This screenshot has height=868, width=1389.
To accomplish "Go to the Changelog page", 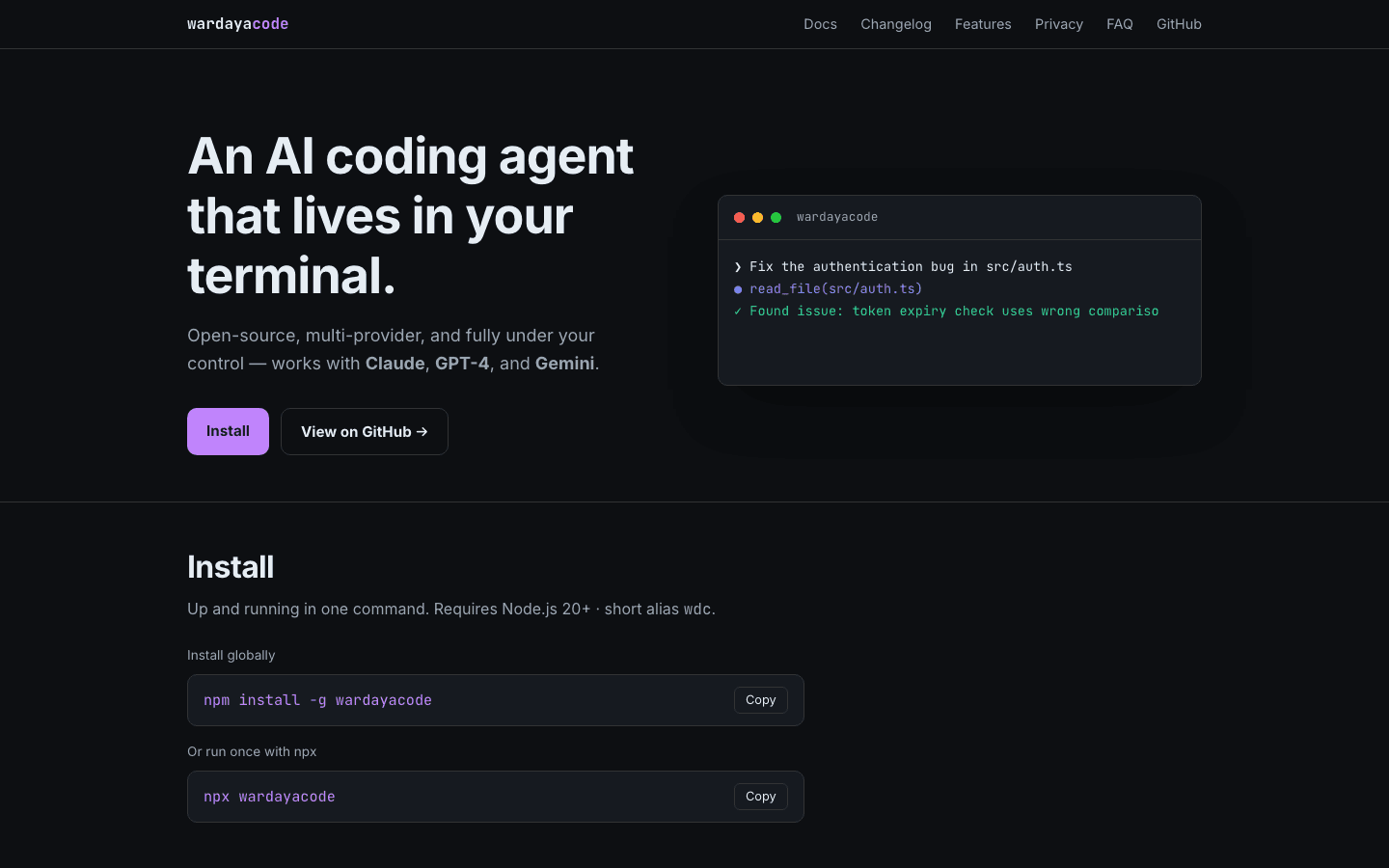I will (x=896, y=24).
